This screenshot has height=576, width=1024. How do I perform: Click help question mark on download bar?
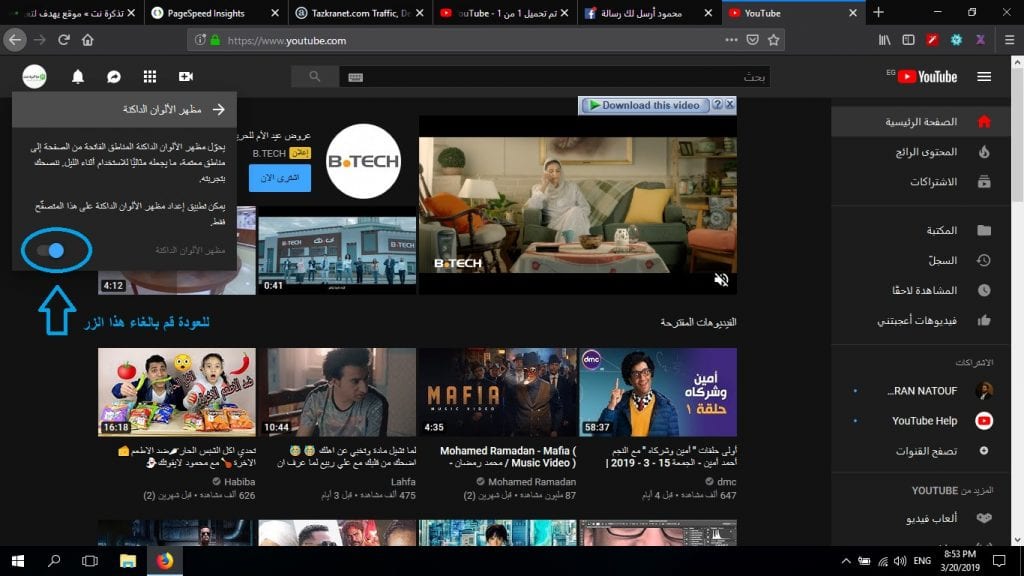click(x=717, y=104)
